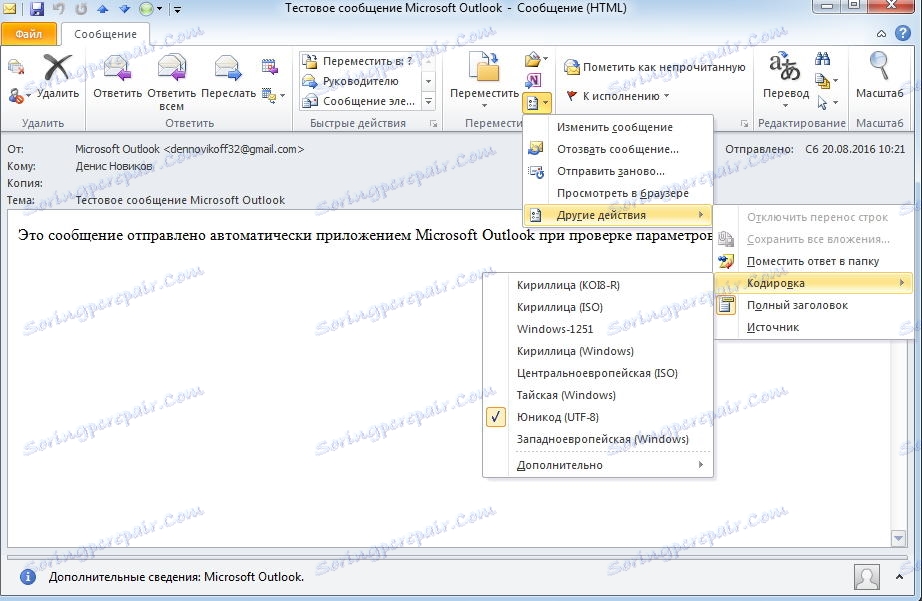Click the Previous item up arrow
Image resolution: width=922 pixels, height=601 pixels.
point(103,8)
